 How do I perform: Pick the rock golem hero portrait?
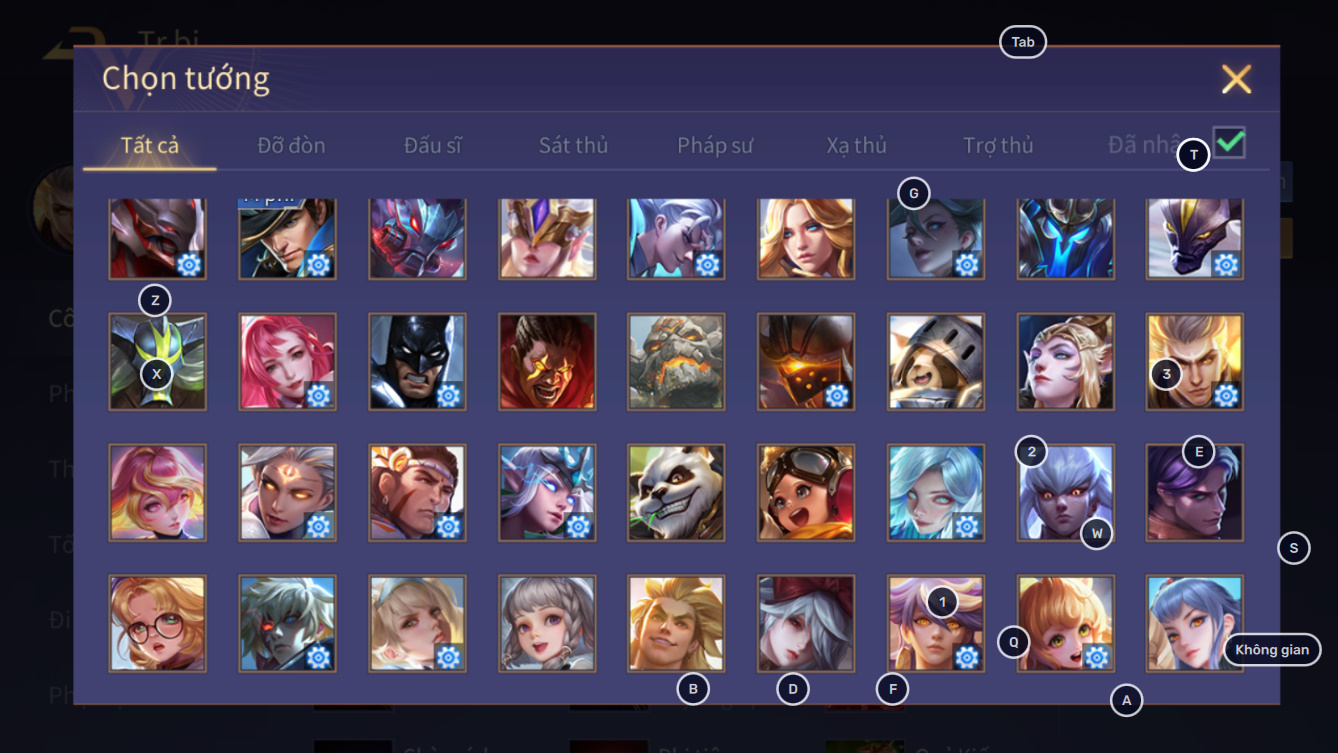pos(677,362)
